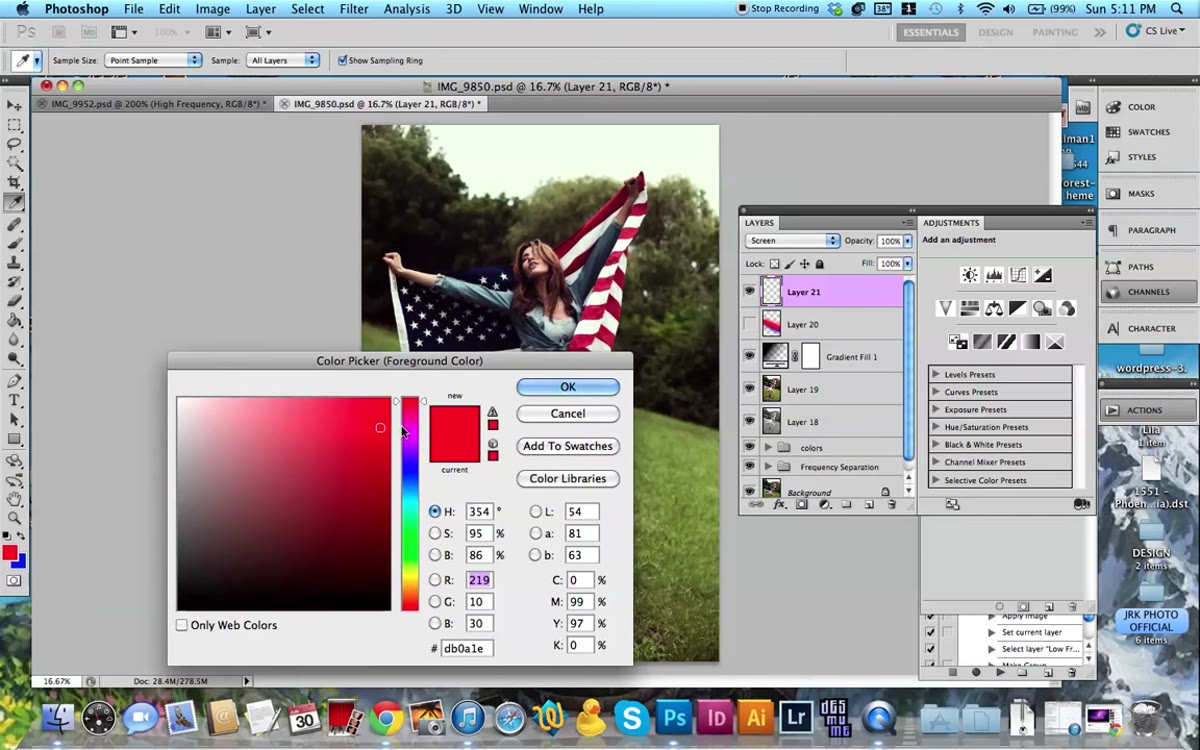The image size is (1200, 750).
Task: Add an Exposure adjustment
Action: [x=1042, y=275]
